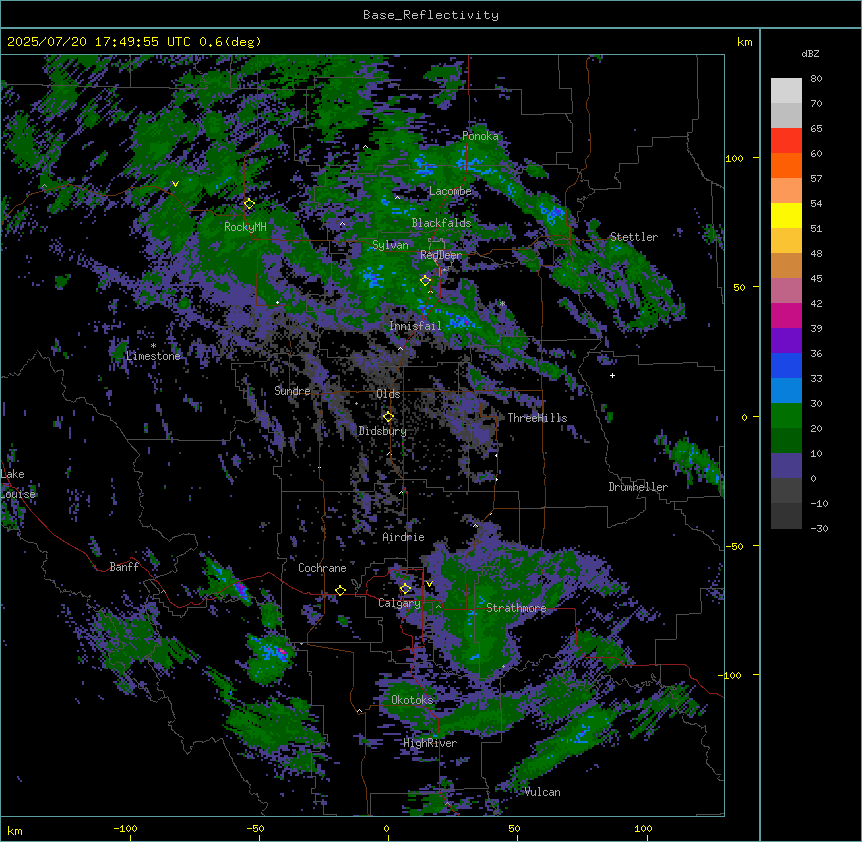Click the dBZ legend heading
The width and height of the screenshot is (862, 842).
(x=810, y=53)
